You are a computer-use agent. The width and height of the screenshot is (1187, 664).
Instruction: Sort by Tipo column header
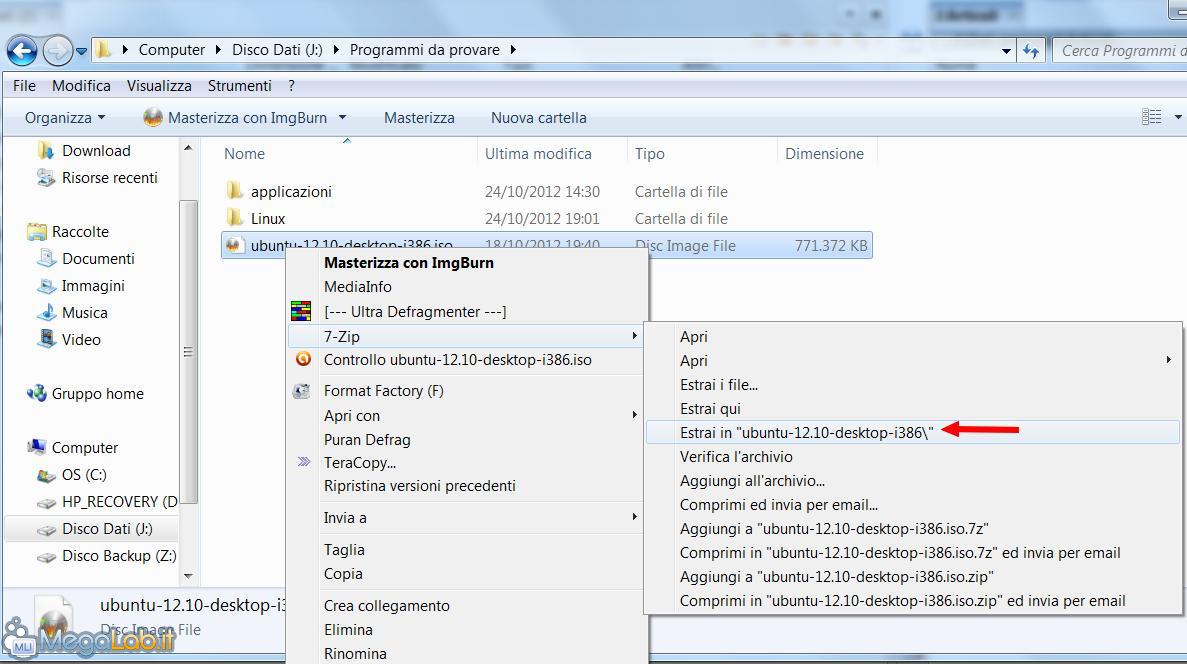point(650,154)
